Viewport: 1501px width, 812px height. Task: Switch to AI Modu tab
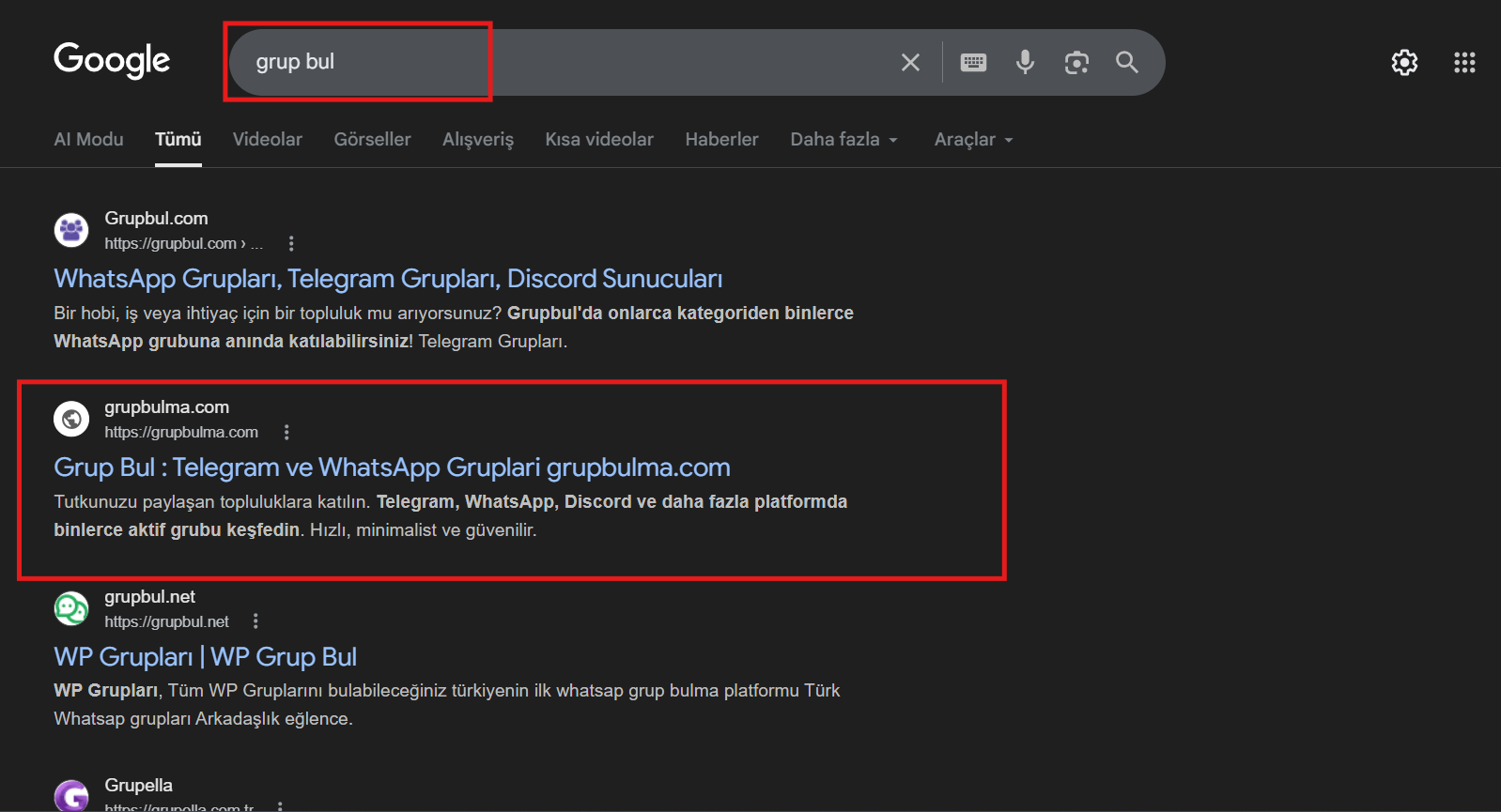click(89, 139)
